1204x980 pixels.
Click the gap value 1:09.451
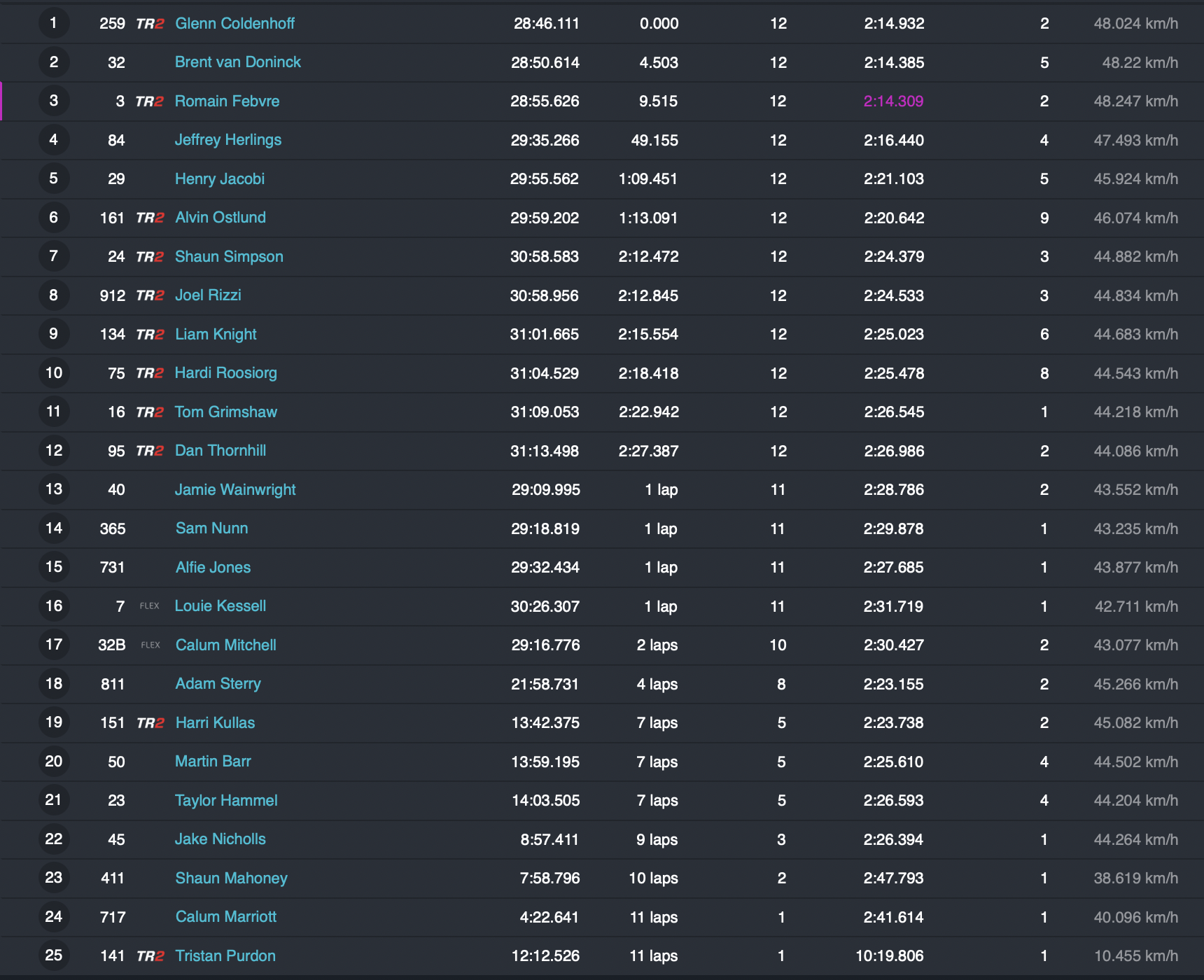(x=648, y=179)
